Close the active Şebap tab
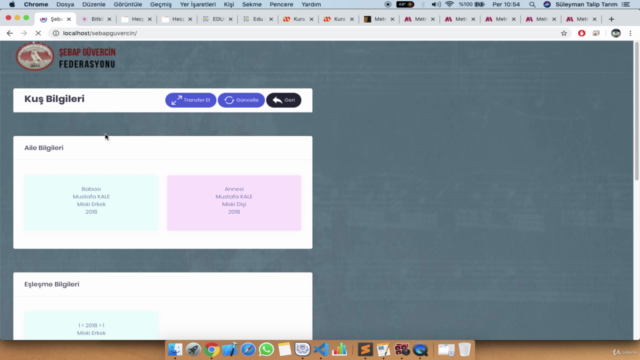 click(69, 19)
